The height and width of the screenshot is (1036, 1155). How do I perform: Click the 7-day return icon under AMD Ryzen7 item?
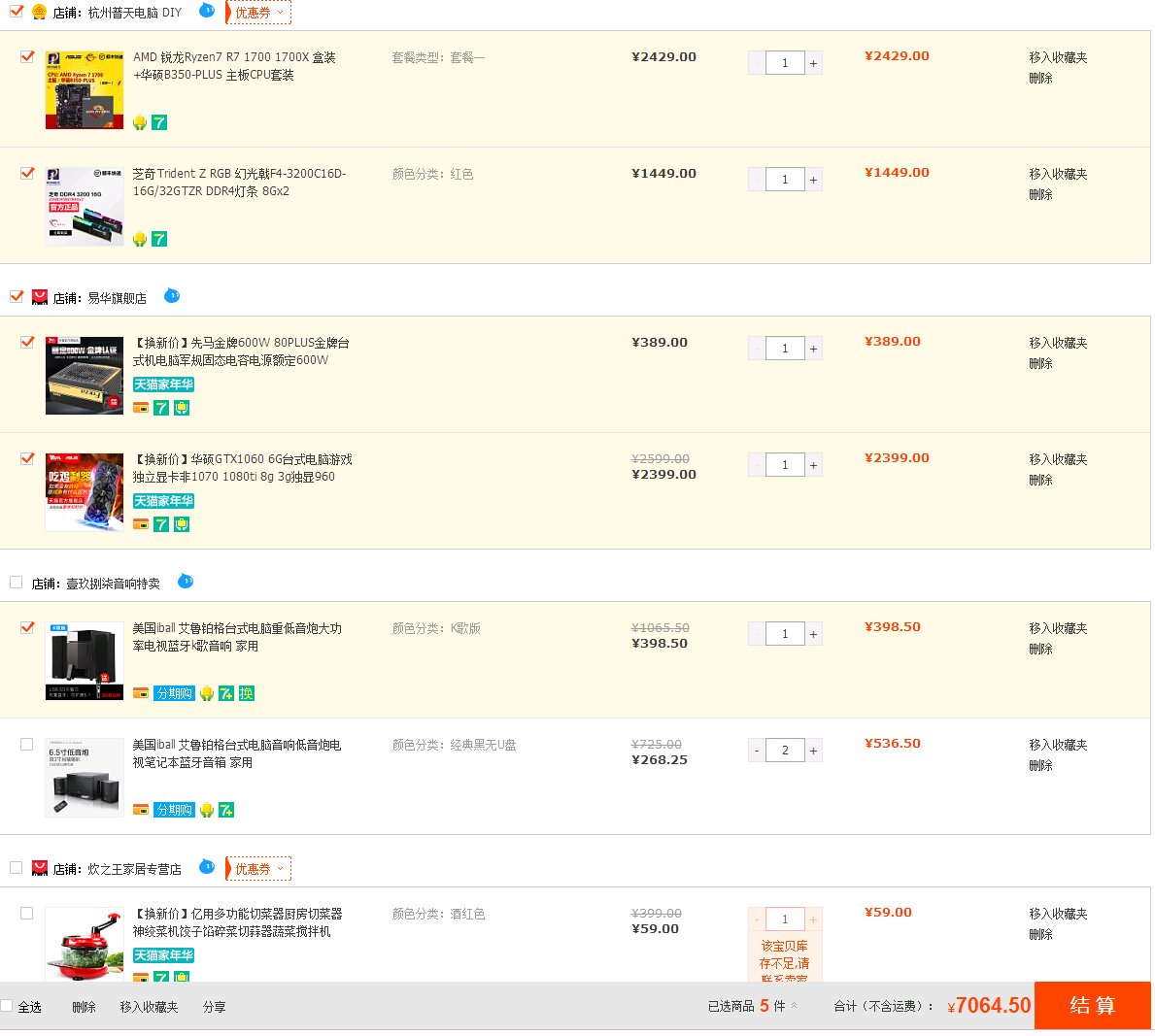coord(159,122)
